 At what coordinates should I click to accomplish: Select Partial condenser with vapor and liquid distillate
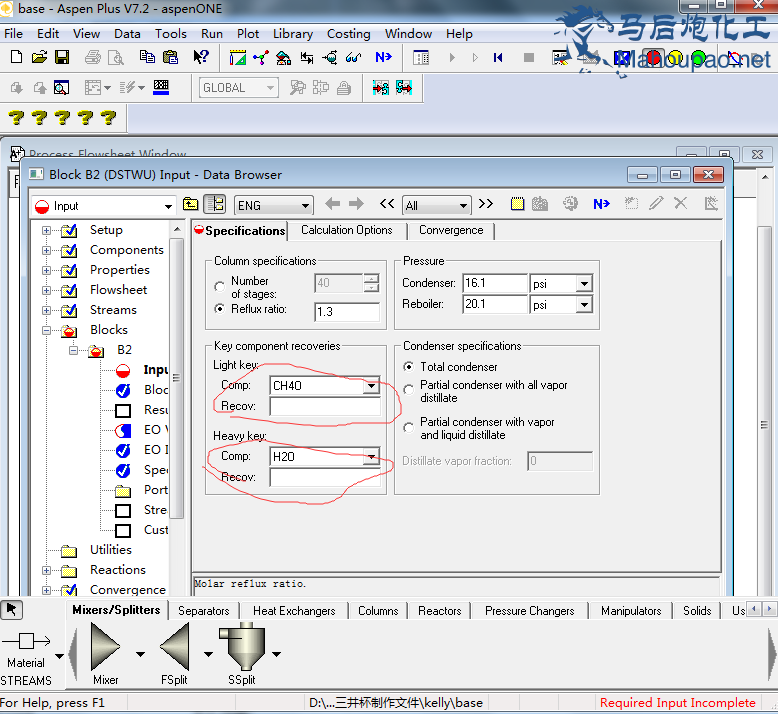tap(408, 427)
